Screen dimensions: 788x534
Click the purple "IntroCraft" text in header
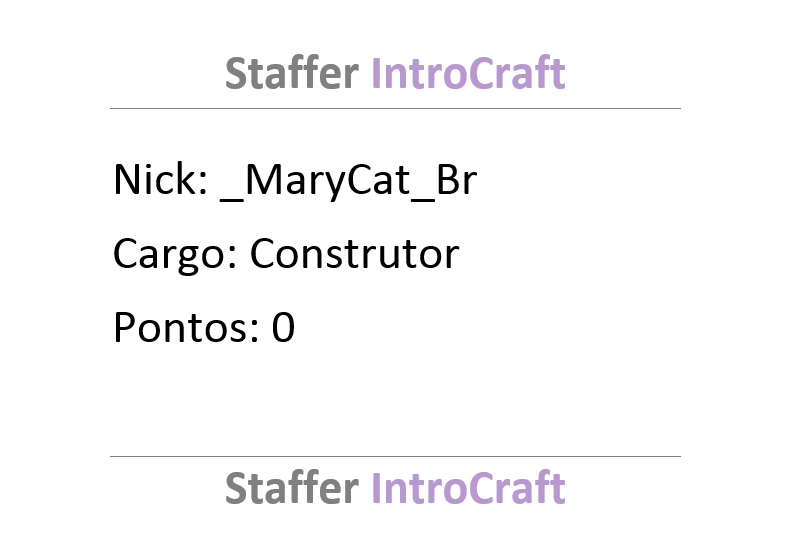pos(468,73)
